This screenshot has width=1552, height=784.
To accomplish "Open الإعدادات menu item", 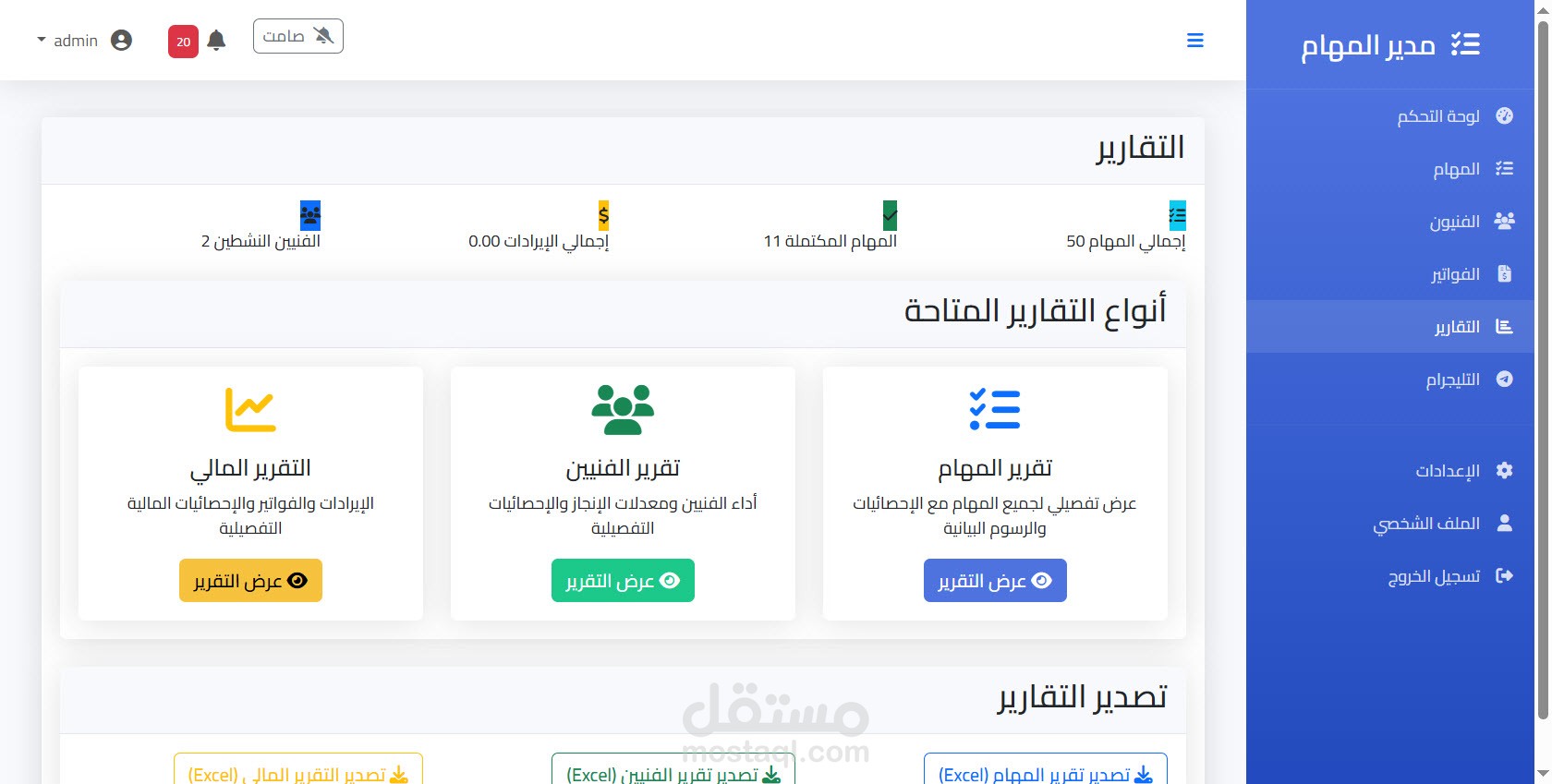I will coord(1390,470).
